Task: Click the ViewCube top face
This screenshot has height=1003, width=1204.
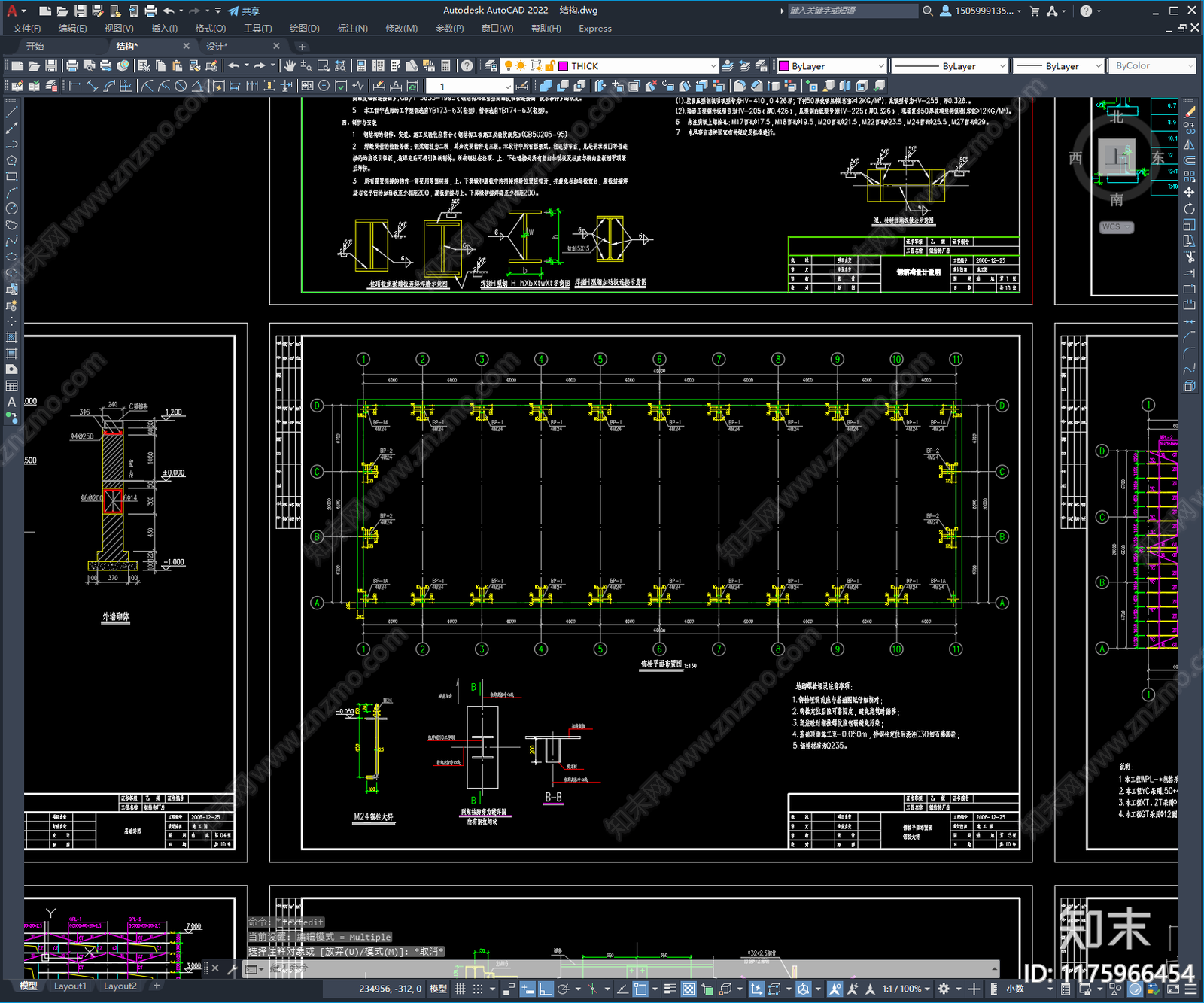Action: (x=1117, y=157)
